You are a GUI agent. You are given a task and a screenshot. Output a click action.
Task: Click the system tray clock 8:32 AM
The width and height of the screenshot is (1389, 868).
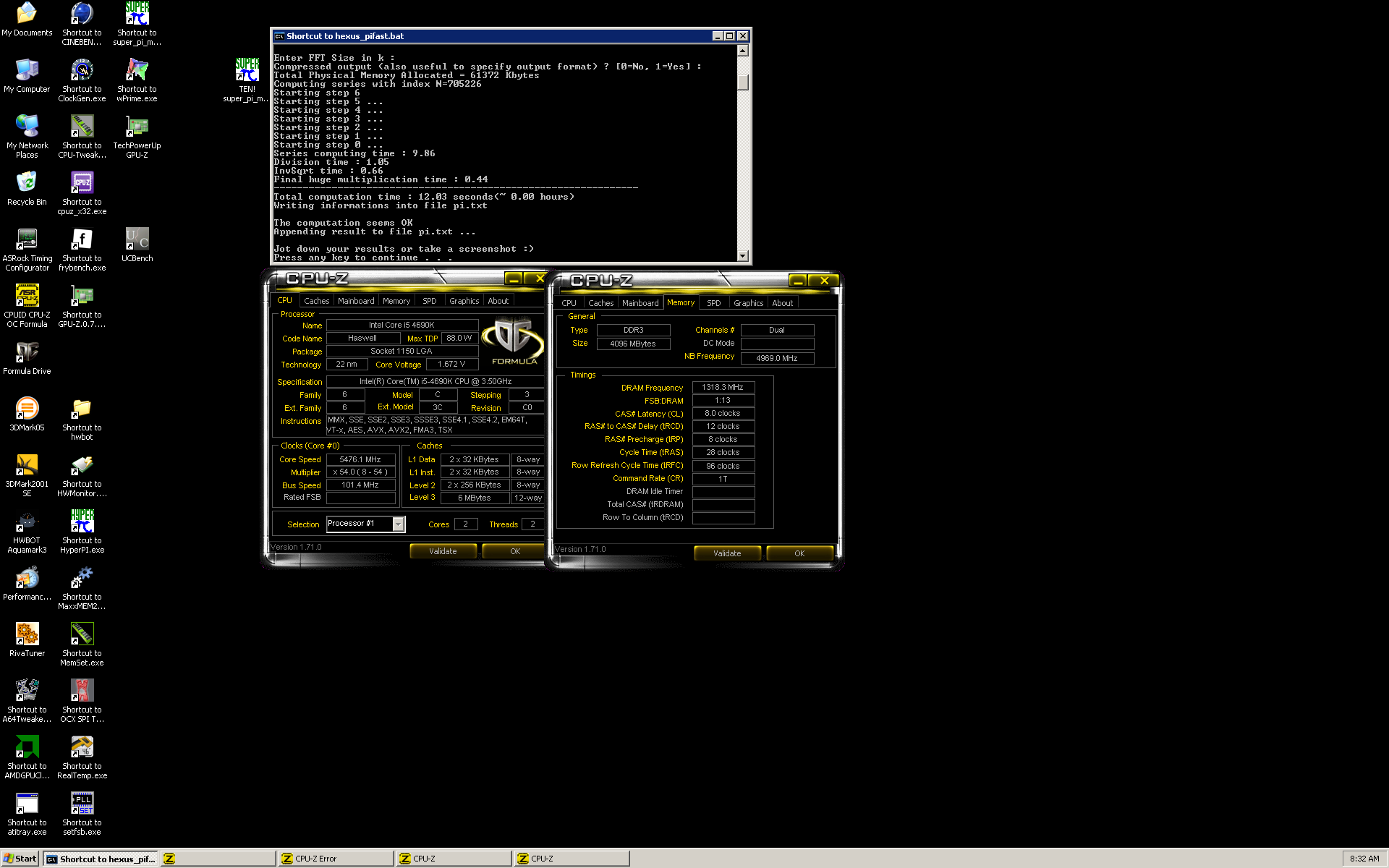[1364, 859]
